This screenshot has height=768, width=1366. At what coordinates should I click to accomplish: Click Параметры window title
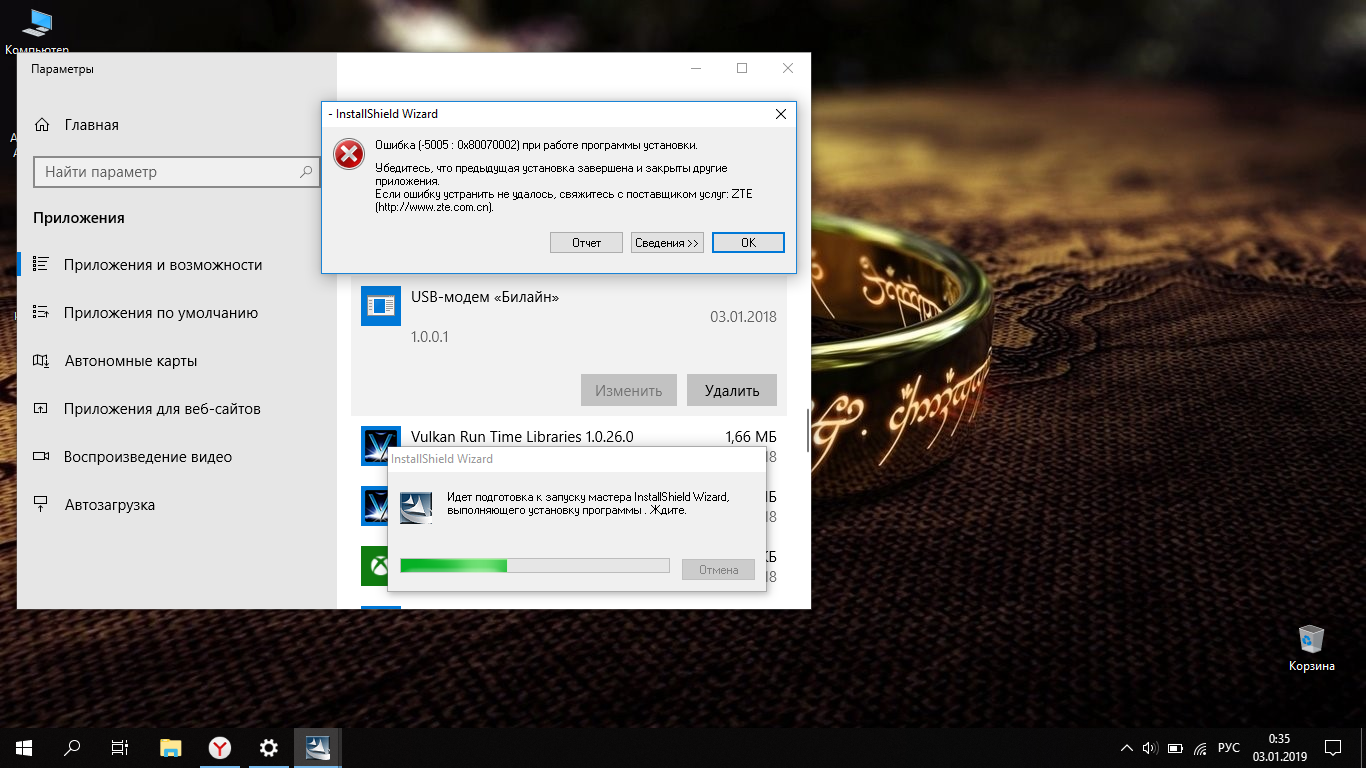62,69
